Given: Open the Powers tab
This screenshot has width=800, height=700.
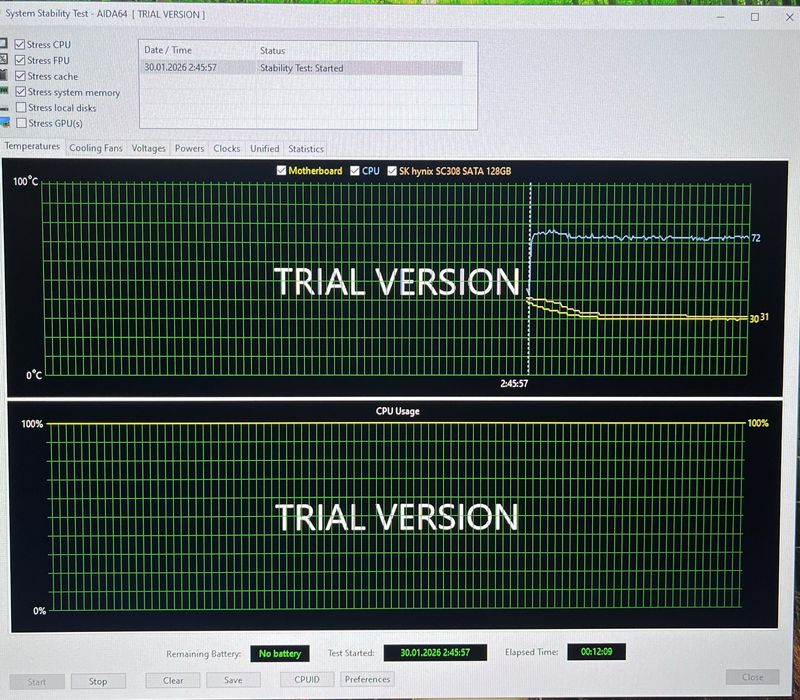Looking at the screenshot, I should [x=189, y=148].
